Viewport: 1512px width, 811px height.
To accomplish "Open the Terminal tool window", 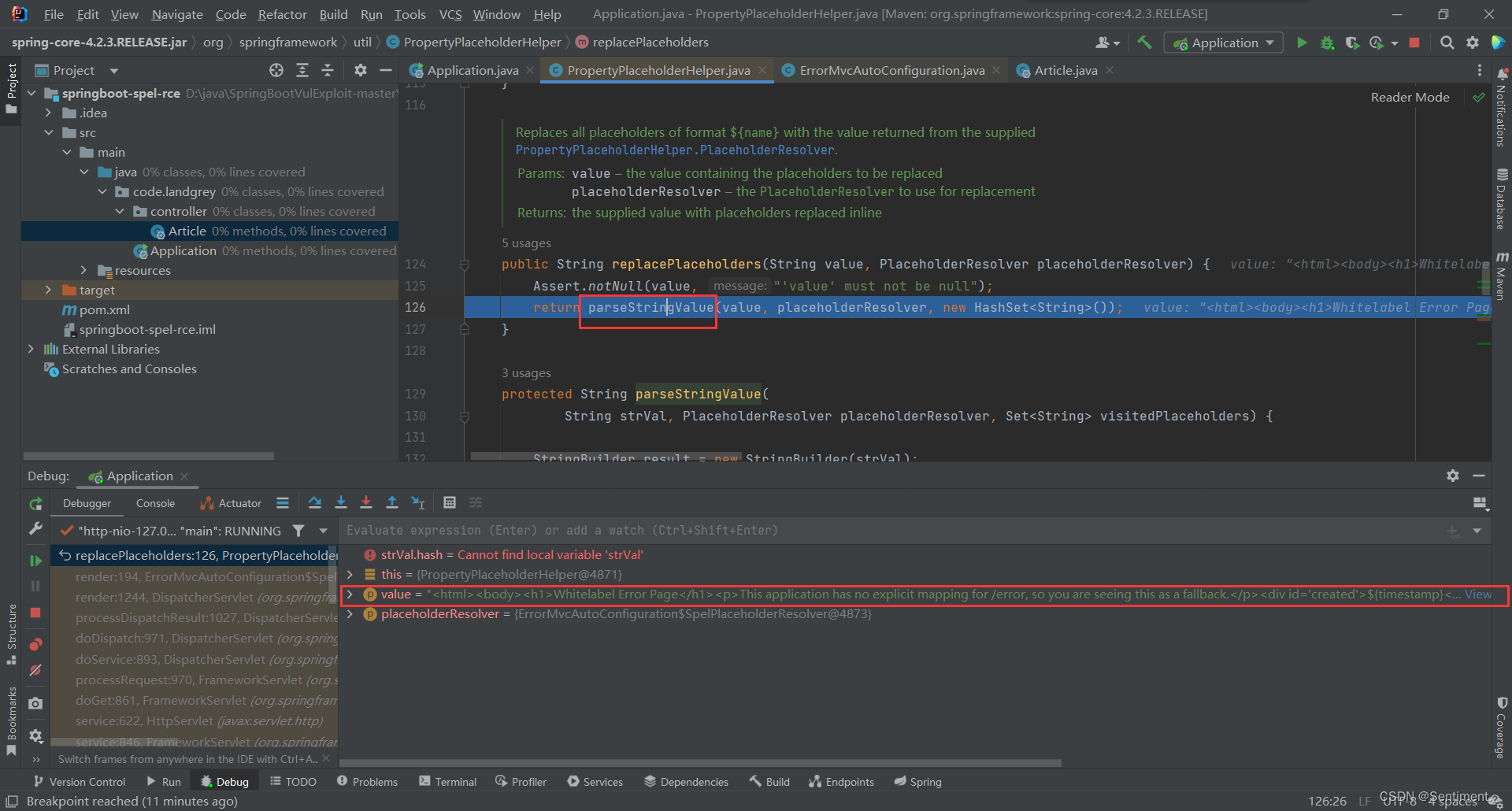I will (447, 781).
